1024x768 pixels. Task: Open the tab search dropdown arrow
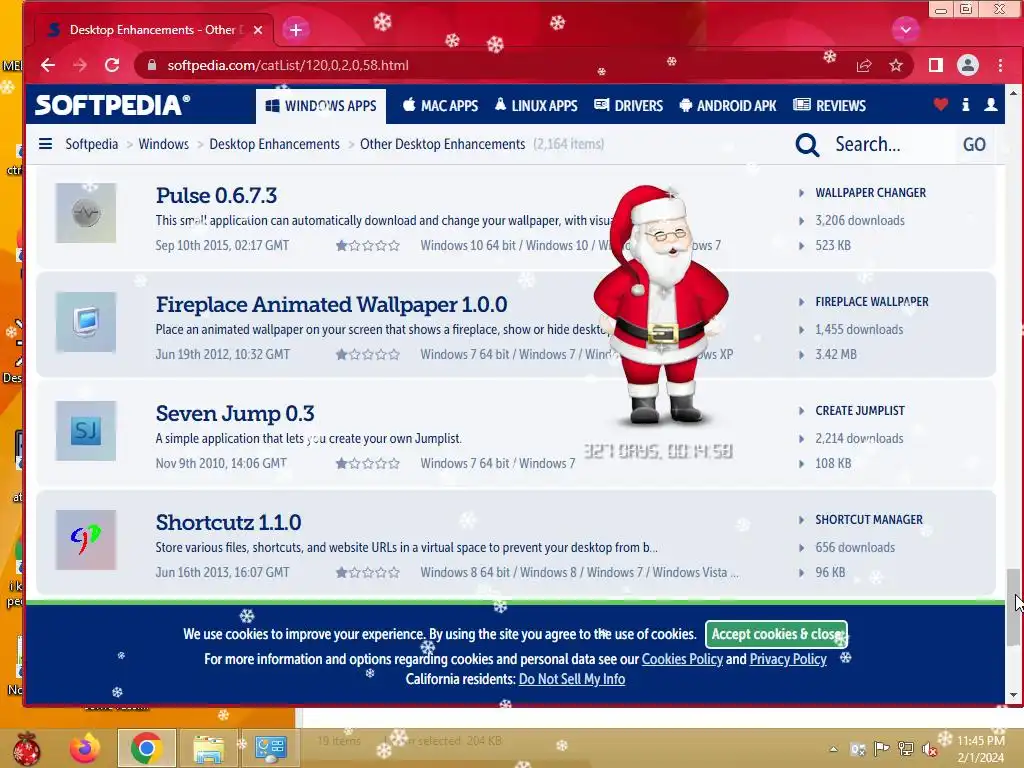906,29
